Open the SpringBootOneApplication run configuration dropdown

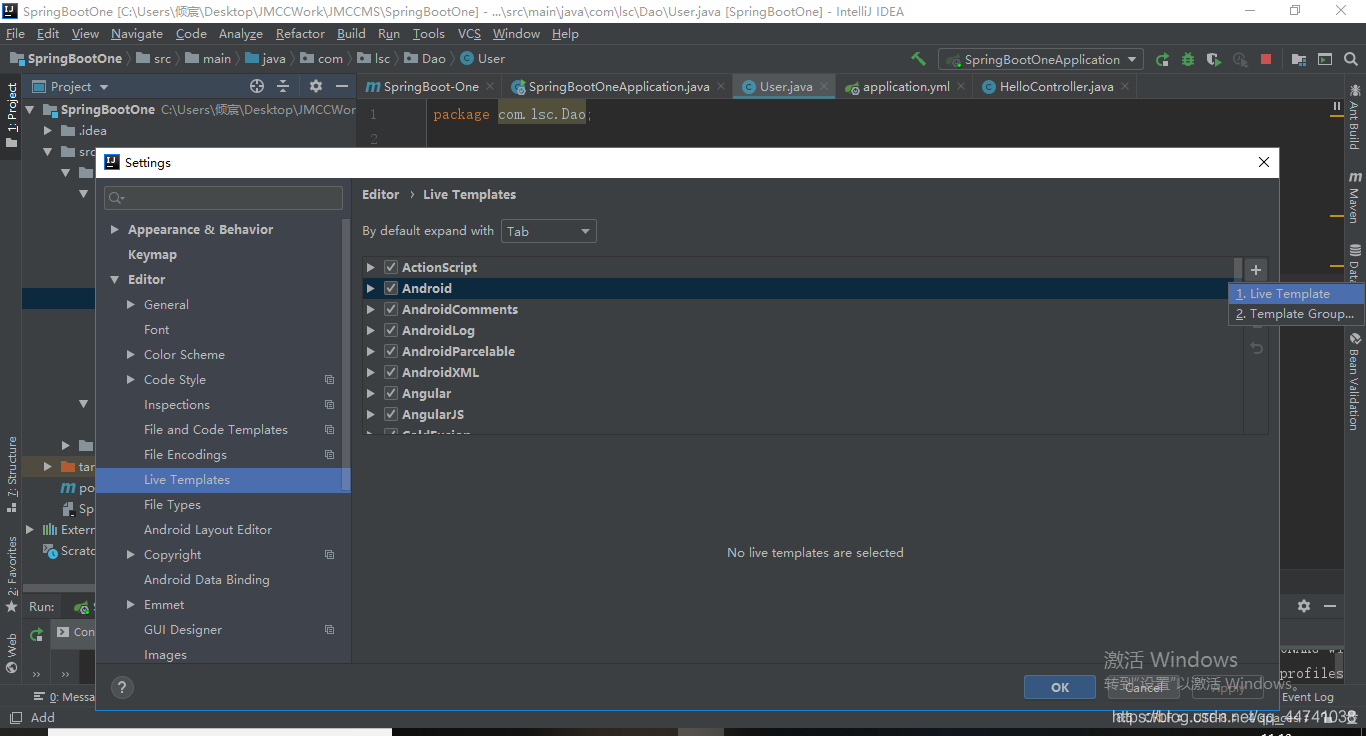1040,59
